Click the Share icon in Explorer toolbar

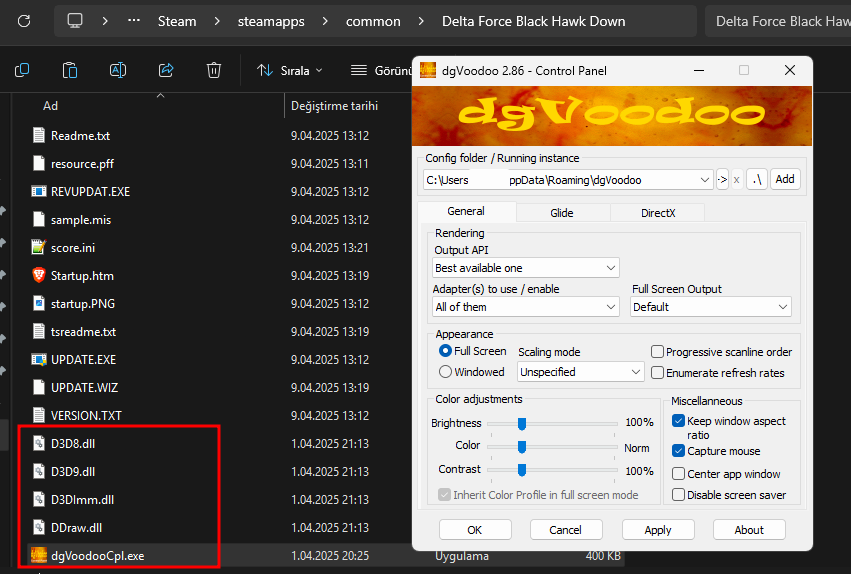tap(166, 70)
